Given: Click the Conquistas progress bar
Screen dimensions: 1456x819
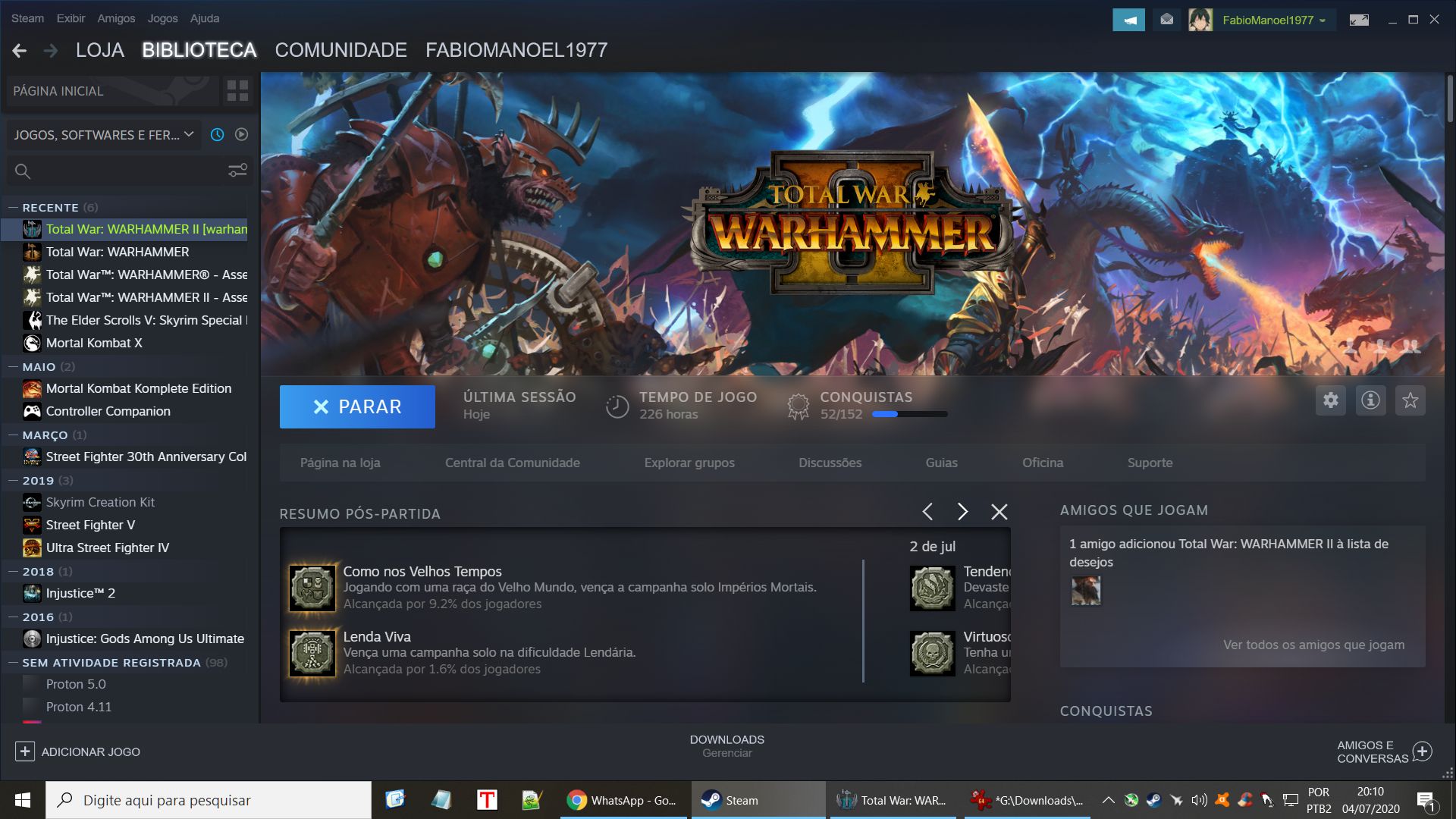Looking at the screenshot, I should coord(910,414).
